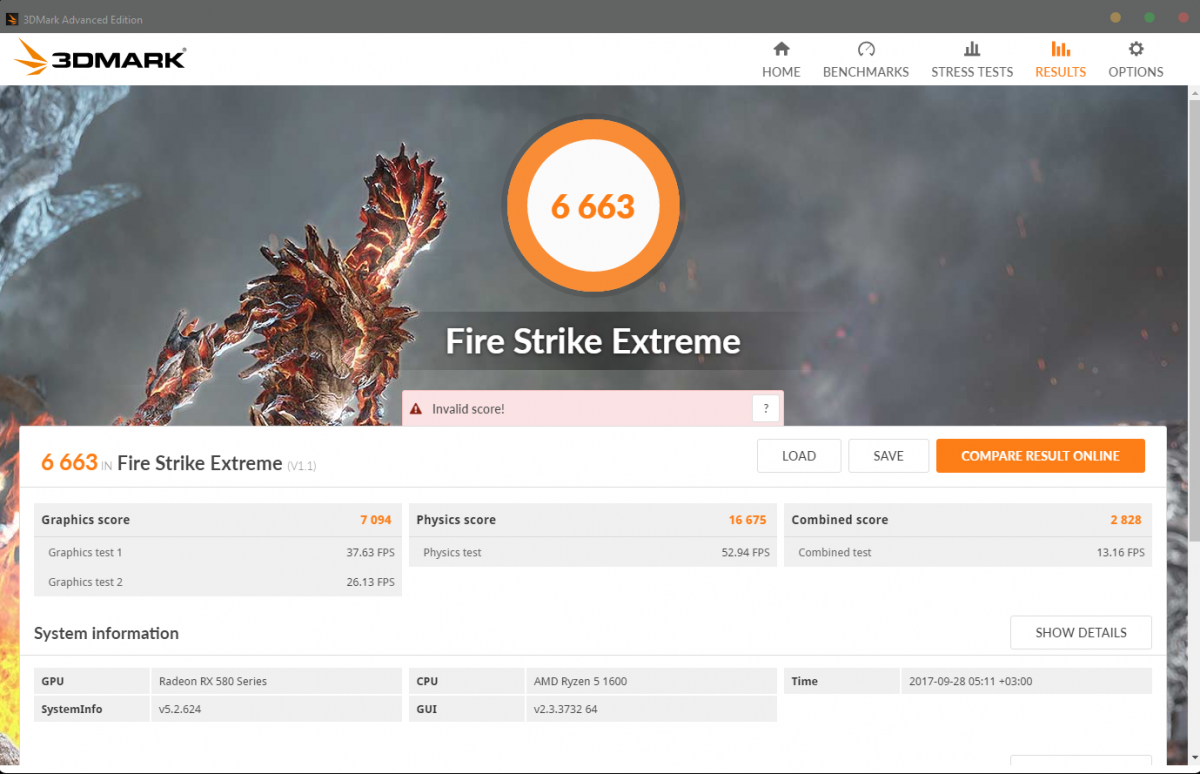Click the Fire Strike Extreme title

coord(593,342)
